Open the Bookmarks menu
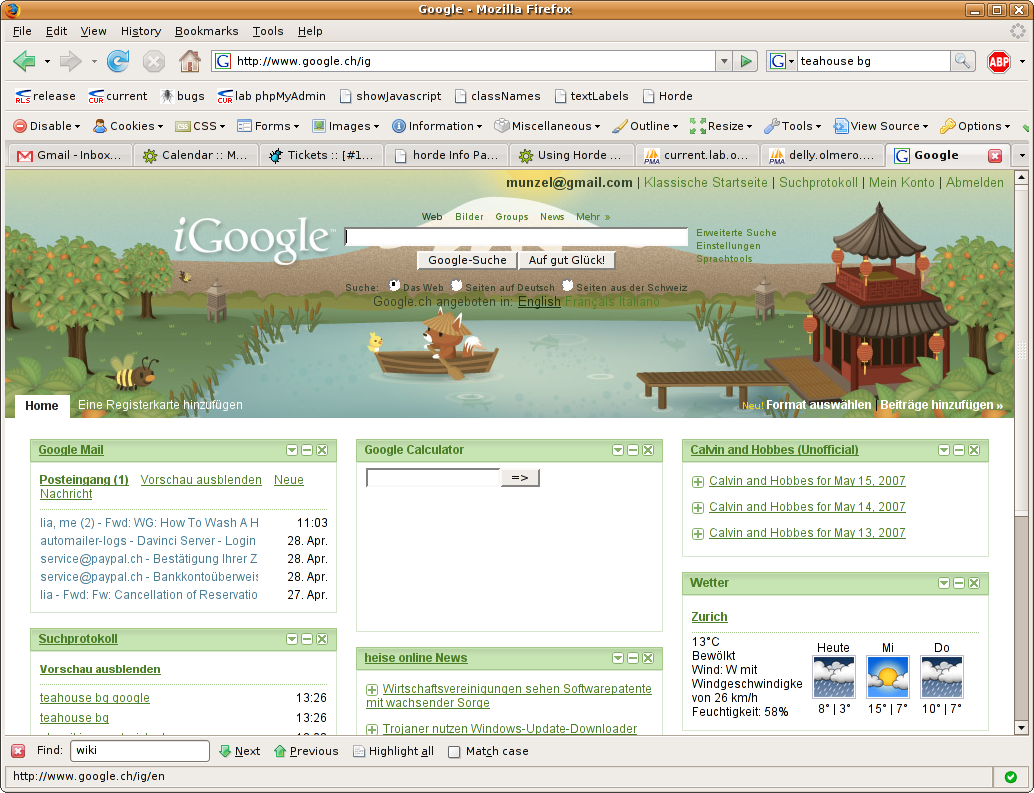This screenshot has height=793, width=1034. tap(206, 31)
